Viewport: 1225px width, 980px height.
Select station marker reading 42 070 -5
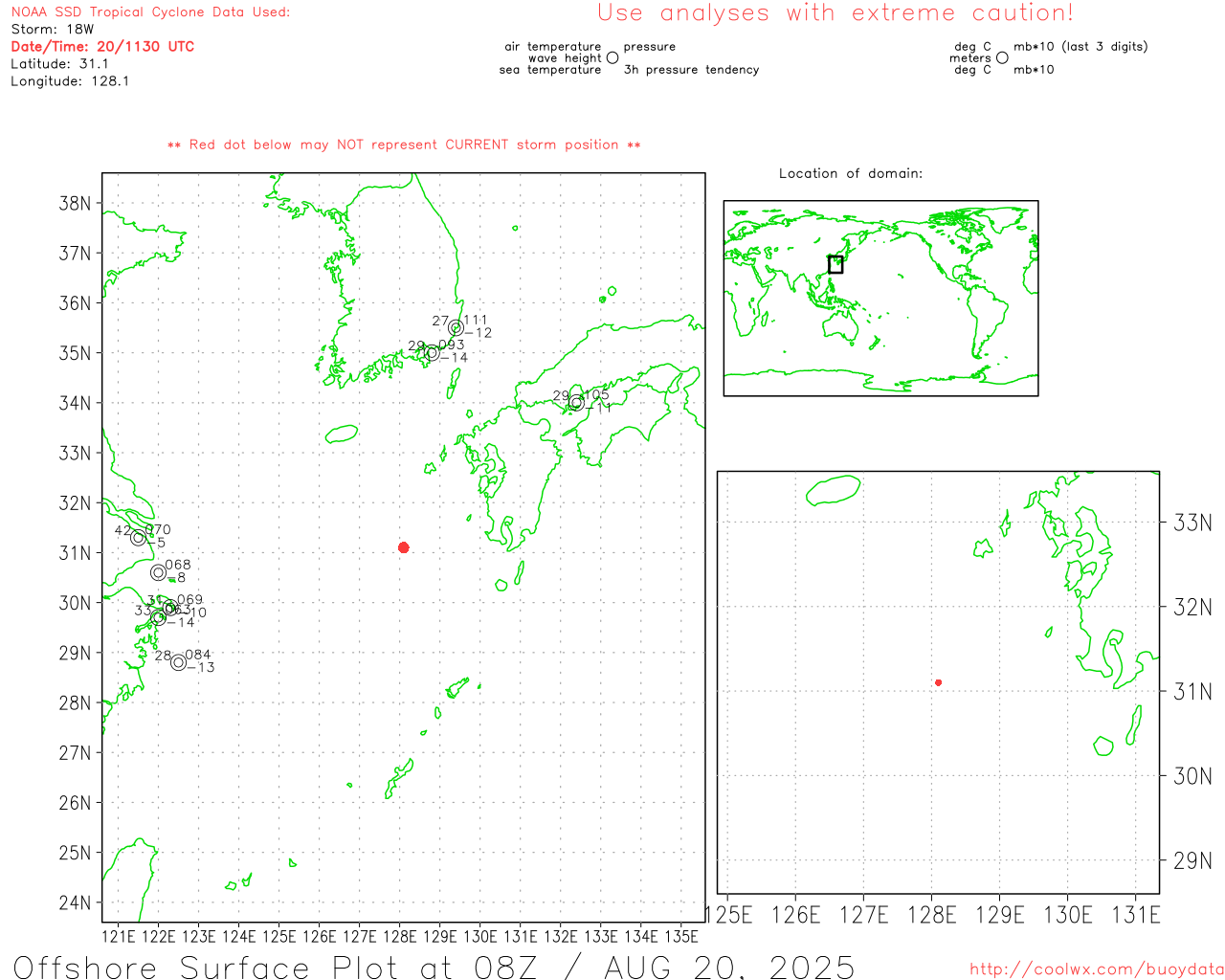tap(138, 538)
